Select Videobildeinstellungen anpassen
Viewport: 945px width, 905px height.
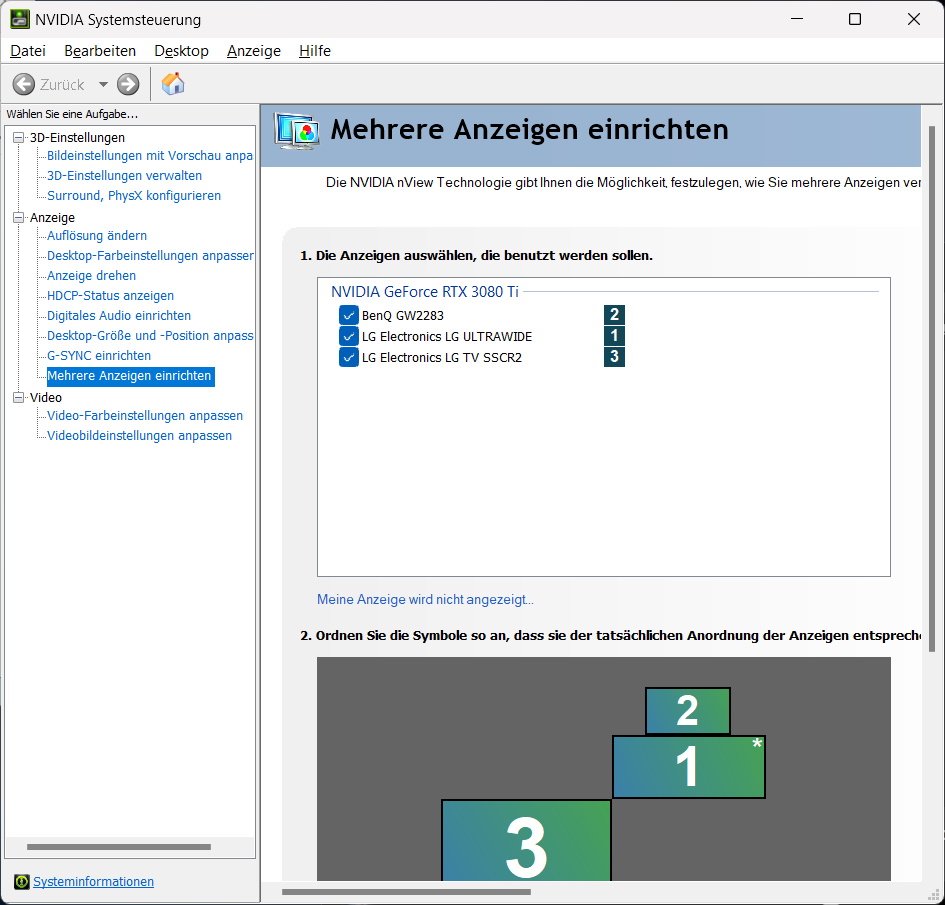click(139, 435)
